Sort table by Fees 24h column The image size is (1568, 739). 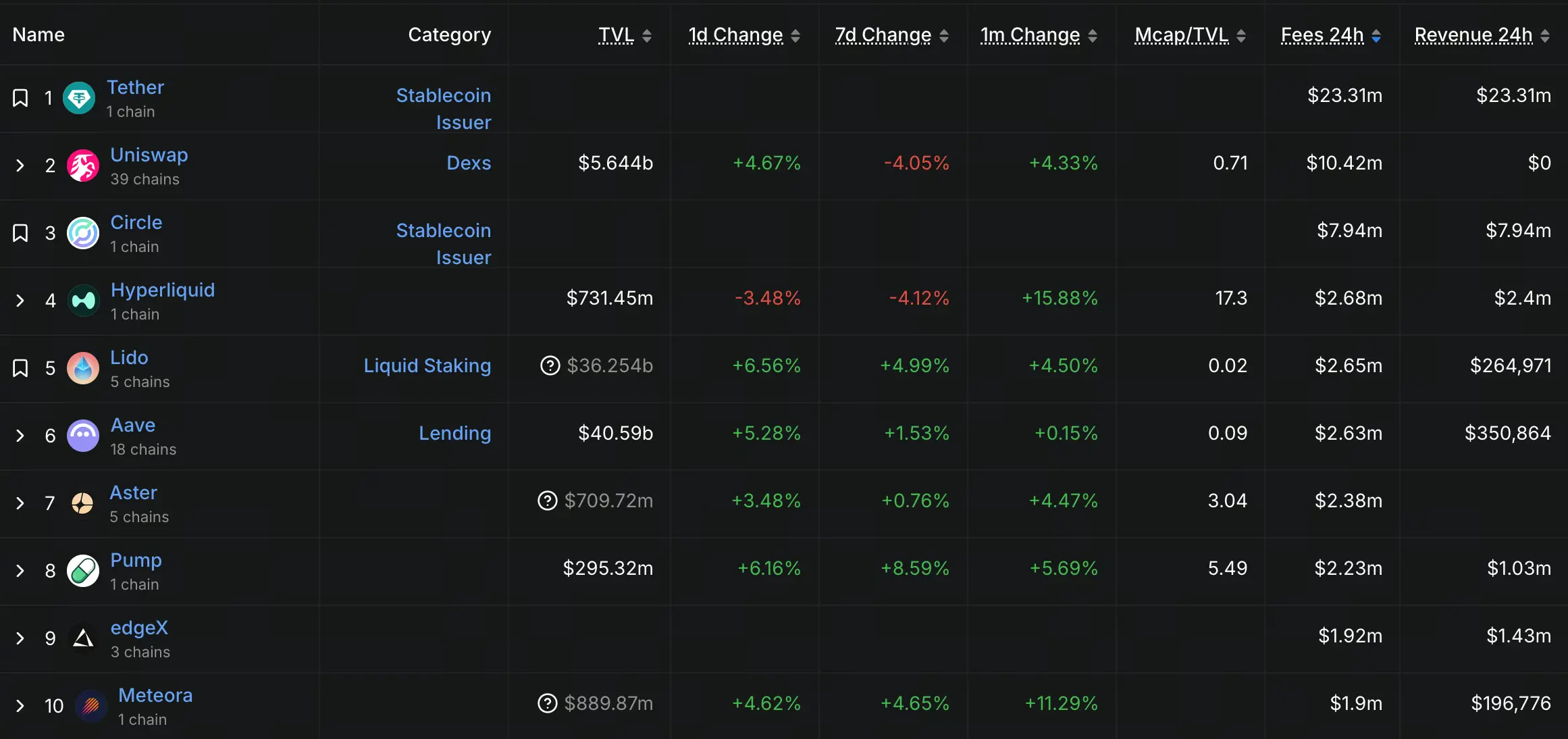(1322, 35)
